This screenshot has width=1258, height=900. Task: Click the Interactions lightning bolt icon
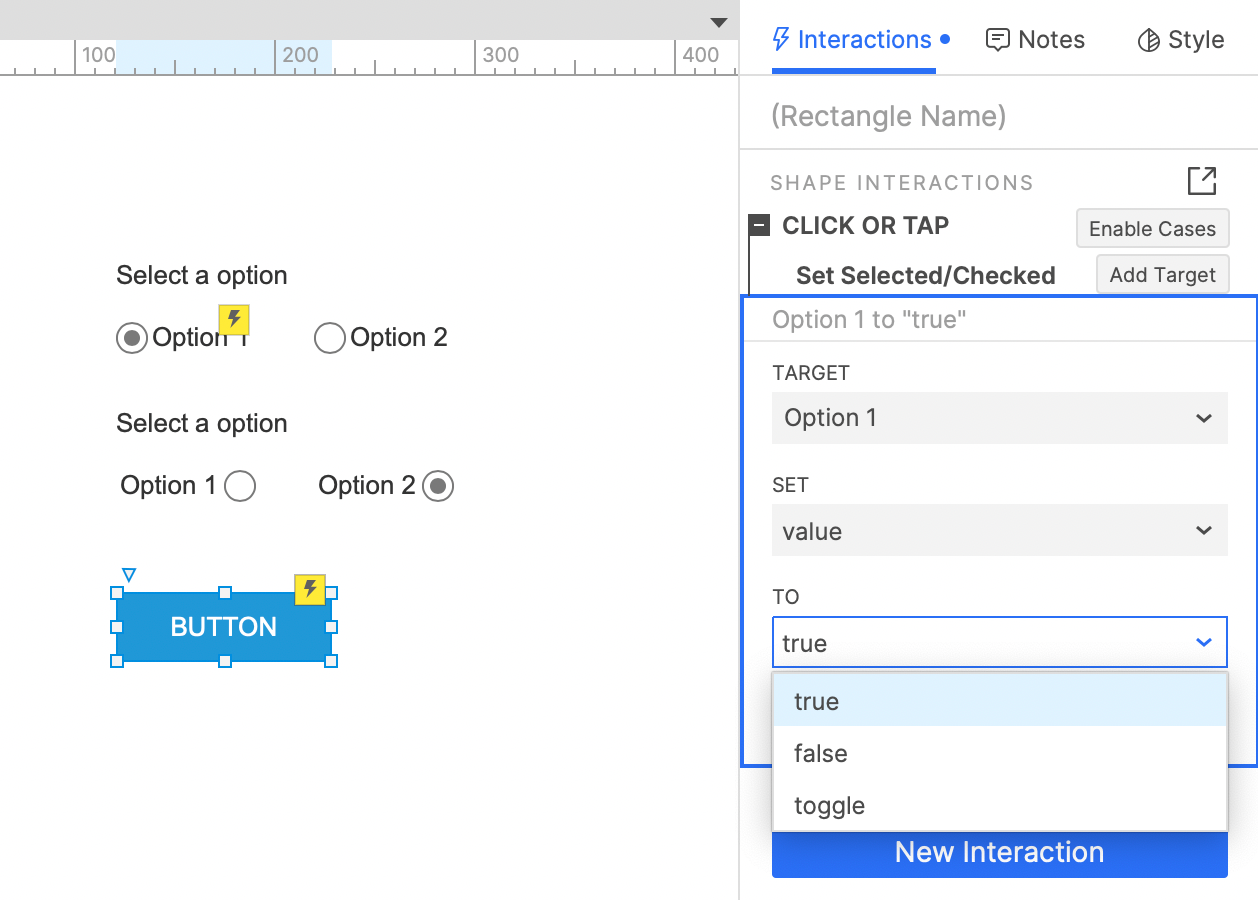pos(781,40)
